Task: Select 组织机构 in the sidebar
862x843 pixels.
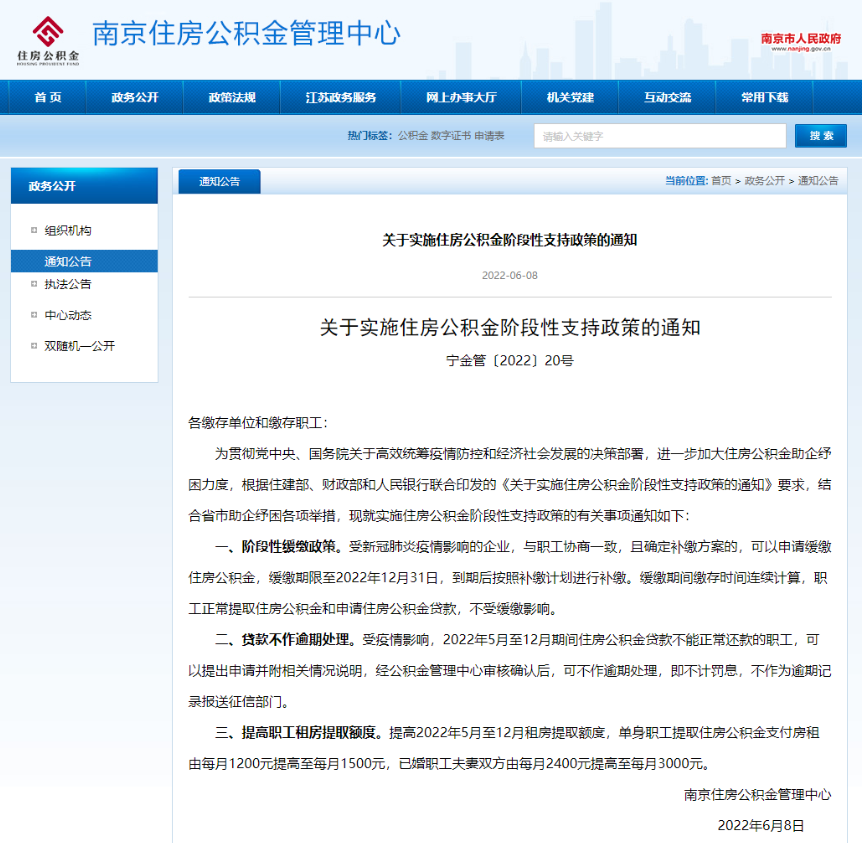Action: (x=68, y=231)
